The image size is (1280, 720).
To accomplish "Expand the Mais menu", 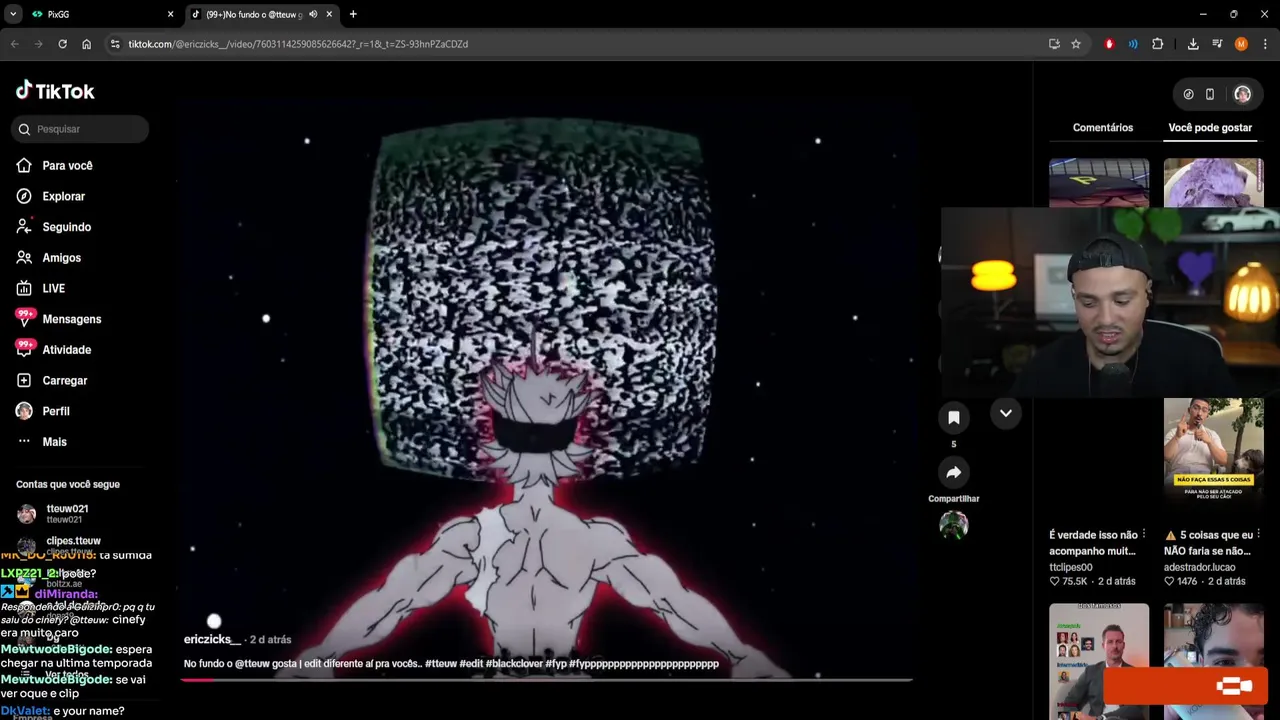I will (54, 442).
